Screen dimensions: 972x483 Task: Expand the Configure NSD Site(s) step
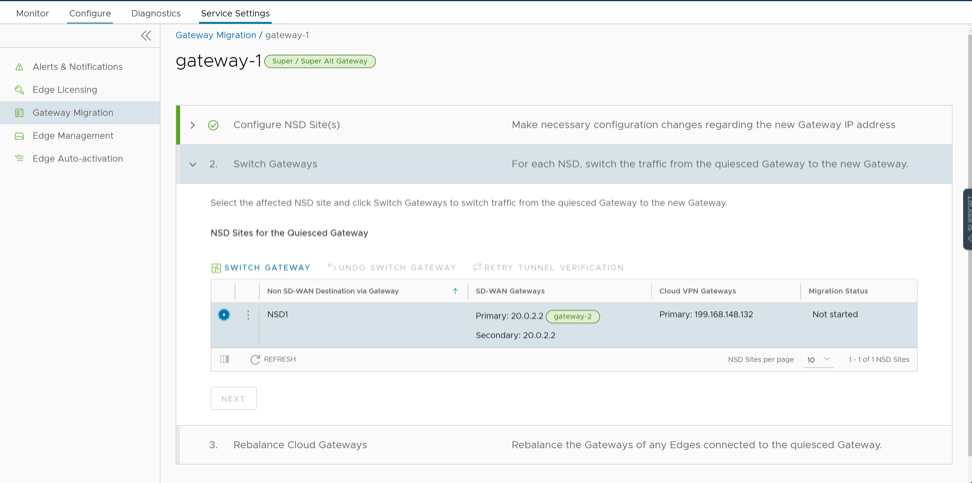tap(193, 125)
